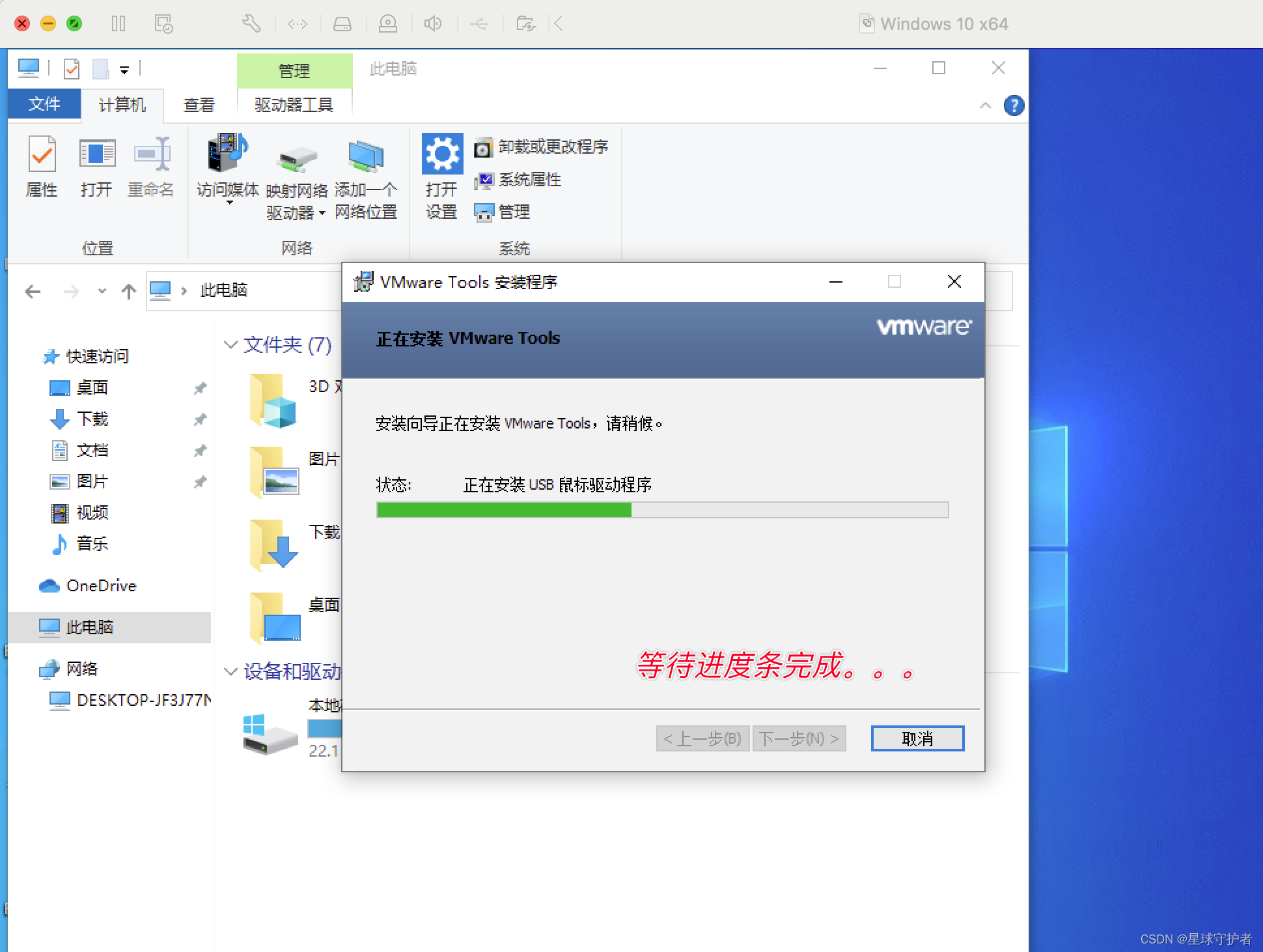Click the VMware shared folders icon

click(x=525, y=24)
